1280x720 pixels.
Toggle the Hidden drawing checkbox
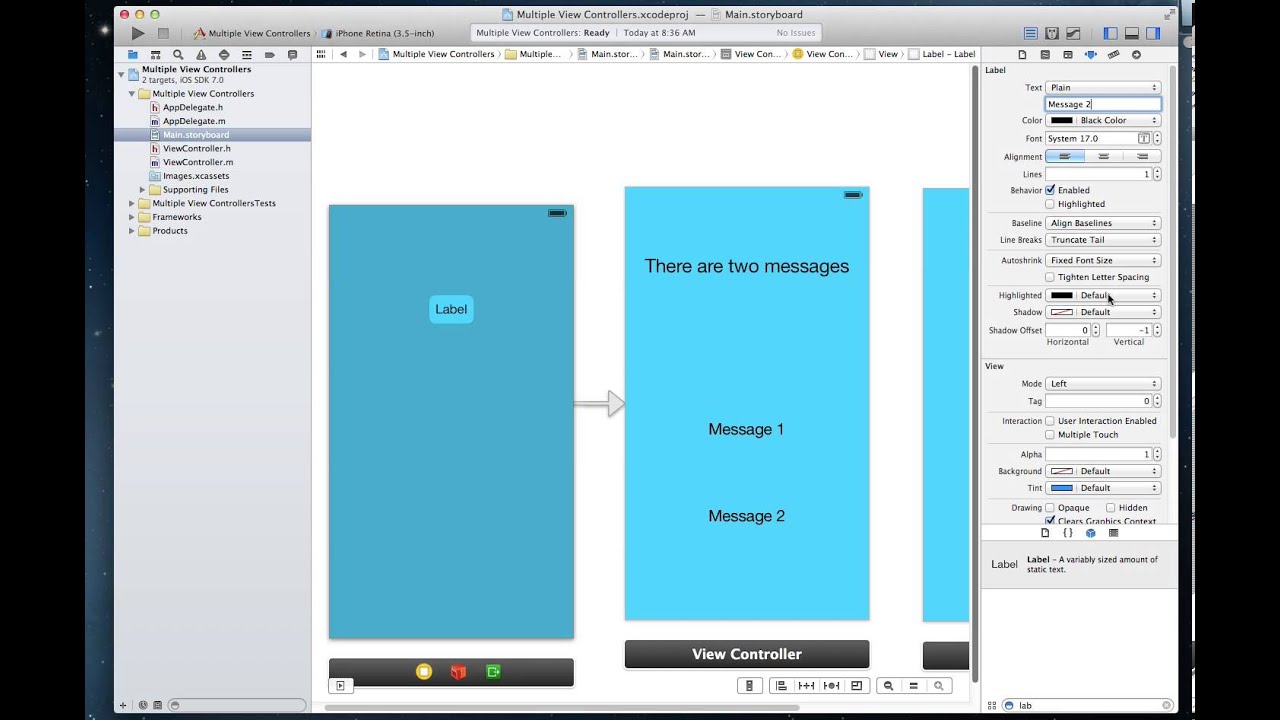click(1111, 508)
